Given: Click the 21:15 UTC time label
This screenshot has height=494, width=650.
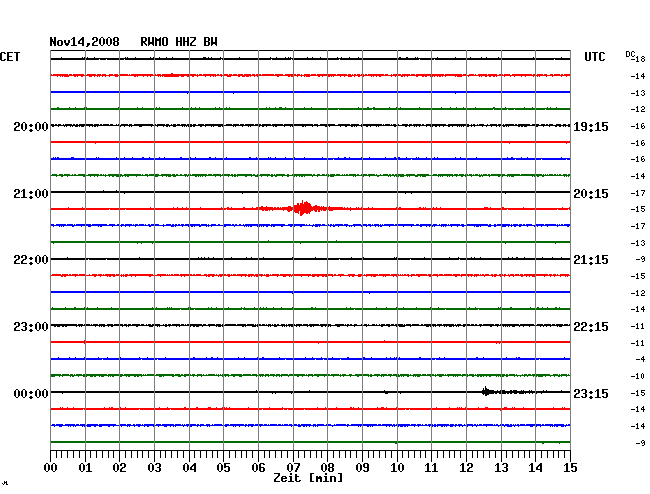Looking at the screenshot, I should 591,260.
